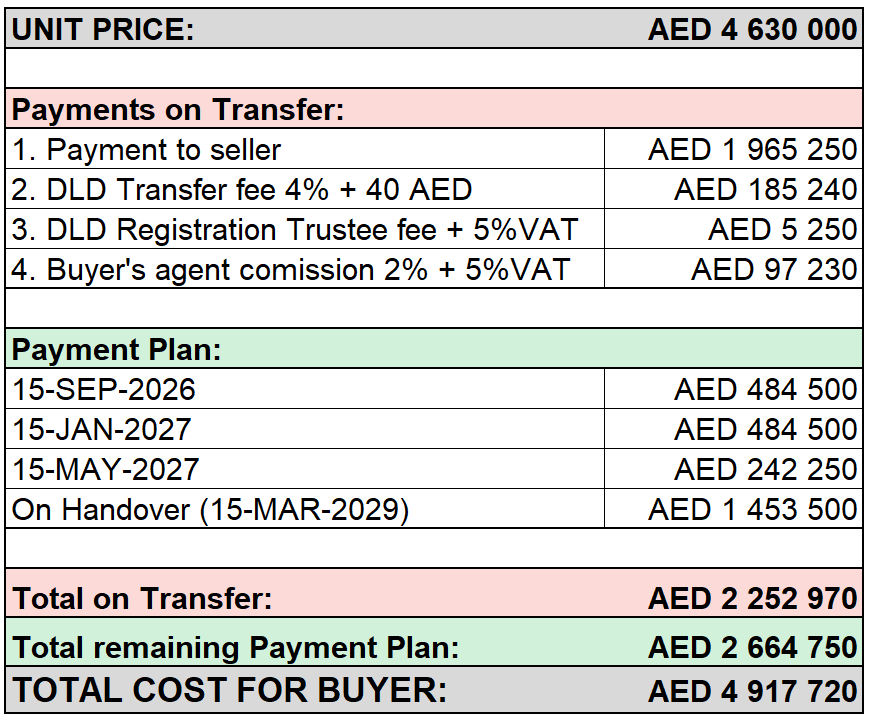Select the AED 242 250 May installment
Screen dimensions: 874x722
pyautogui.click(x=734, y=469)
